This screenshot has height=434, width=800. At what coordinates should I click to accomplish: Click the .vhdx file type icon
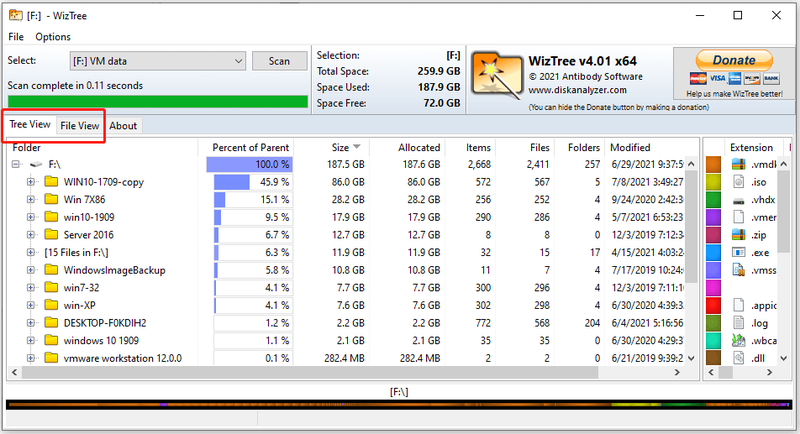[738, 200]
